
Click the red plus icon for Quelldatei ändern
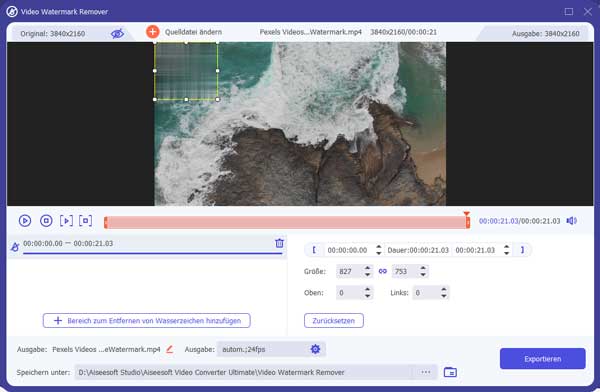tap(153, 32)
